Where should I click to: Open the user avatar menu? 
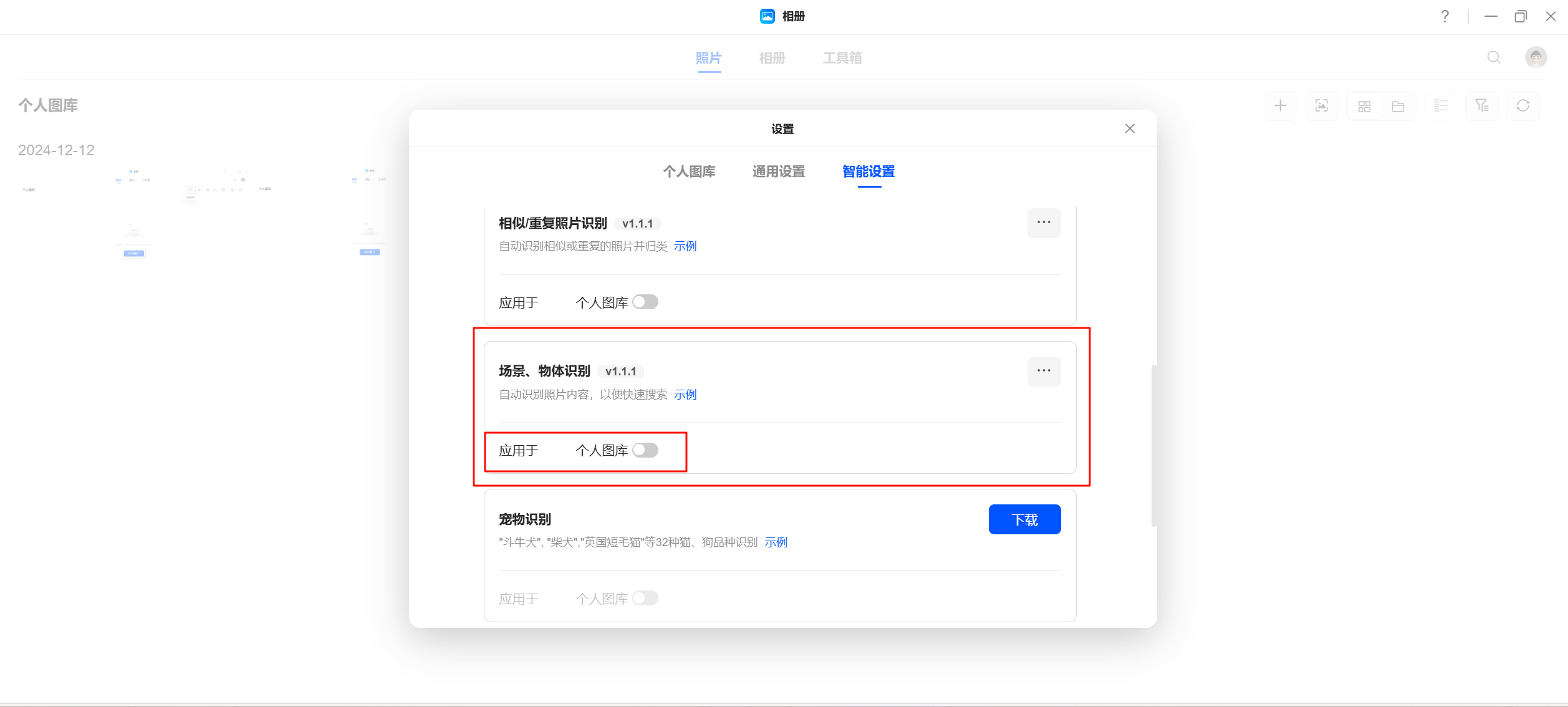pos(1536,57)
